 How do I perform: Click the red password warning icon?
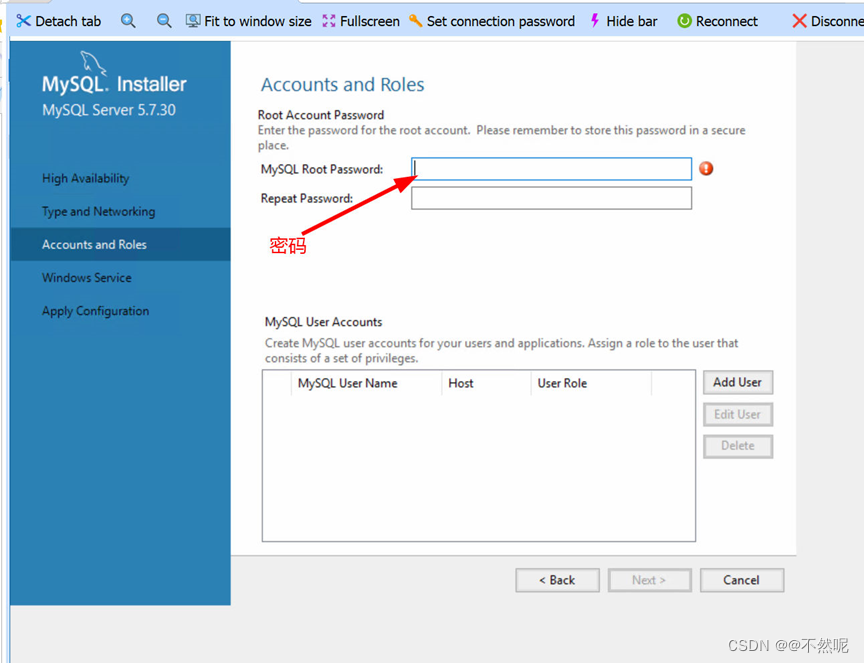point(706,169)
